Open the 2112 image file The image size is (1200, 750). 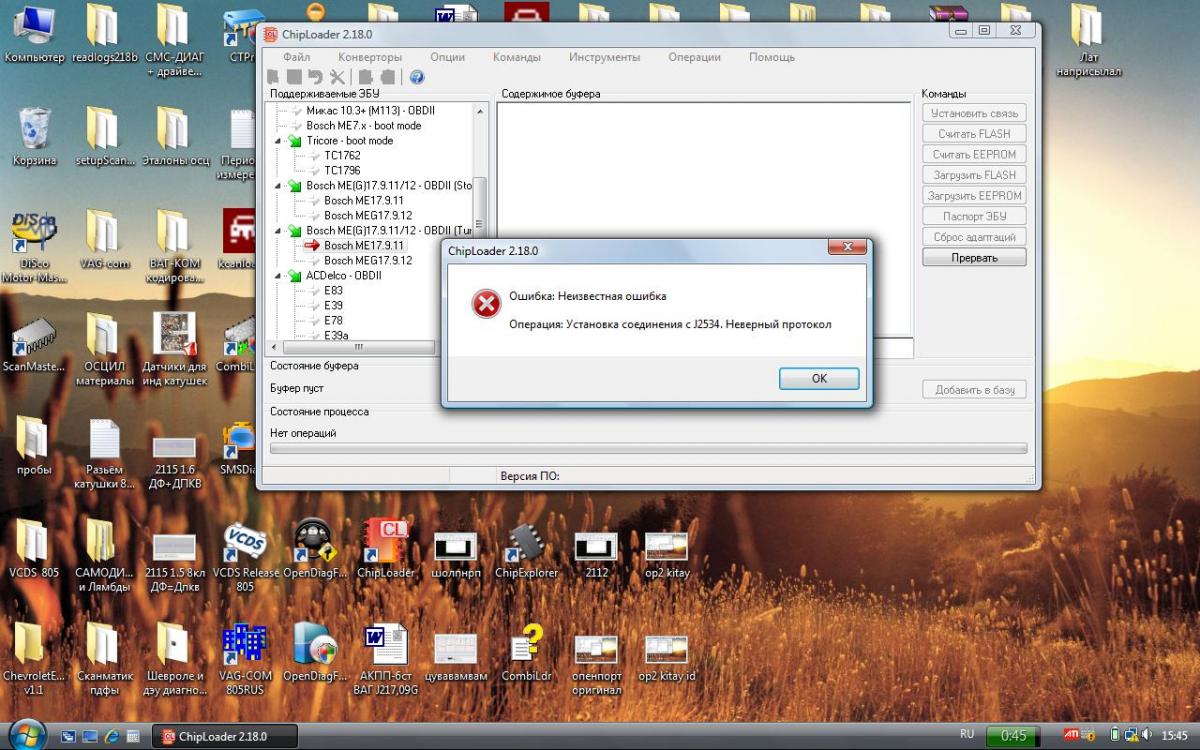[x=597, y=553]
